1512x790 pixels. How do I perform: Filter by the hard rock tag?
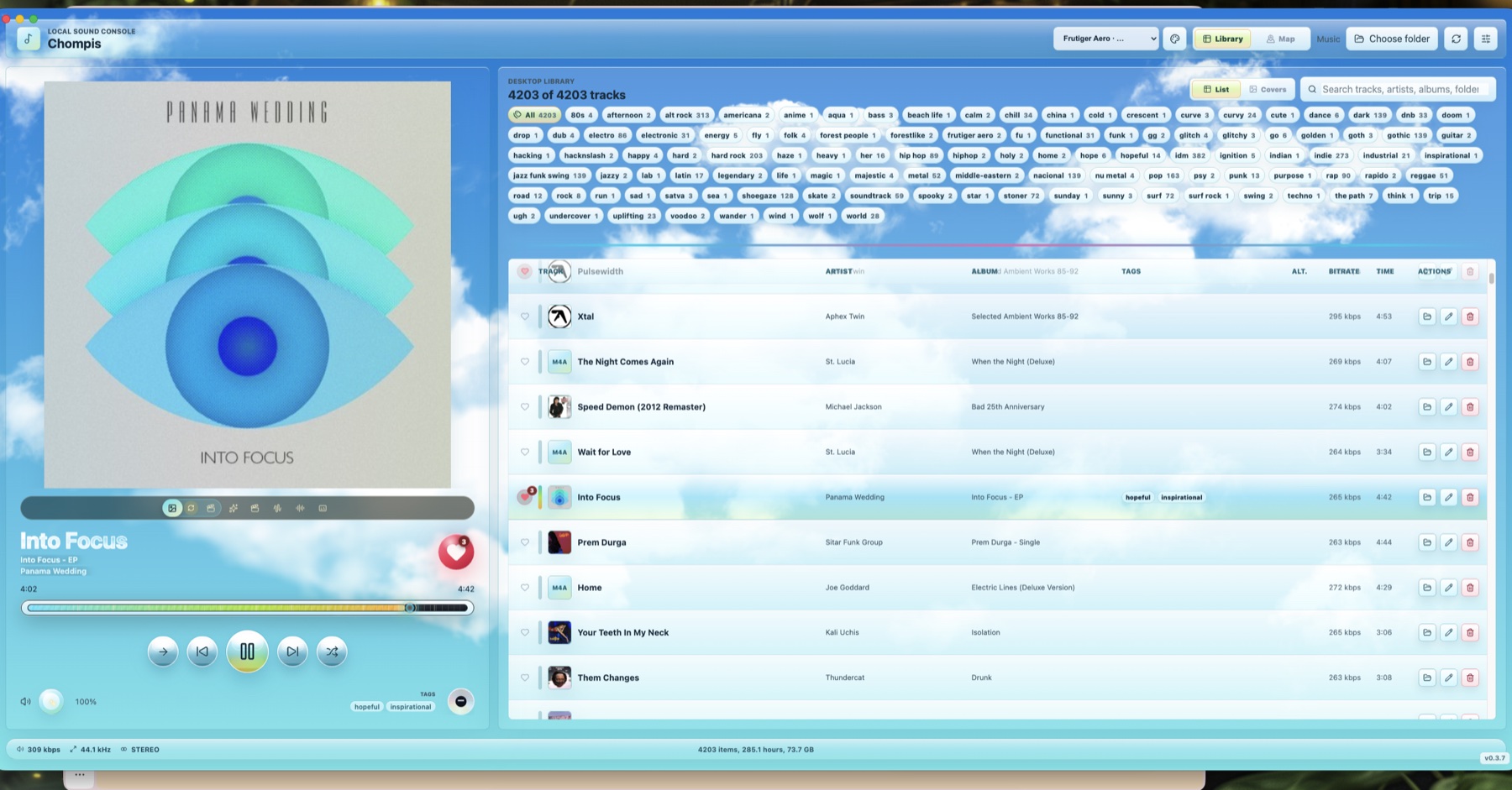pos(737,155)
